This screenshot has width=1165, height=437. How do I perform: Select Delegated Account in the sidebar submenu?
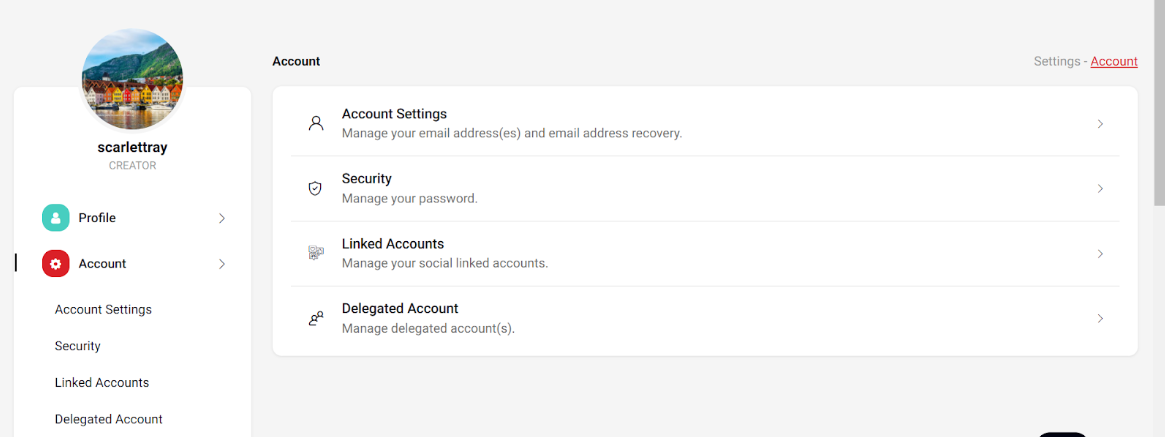(x=108, y=419)
